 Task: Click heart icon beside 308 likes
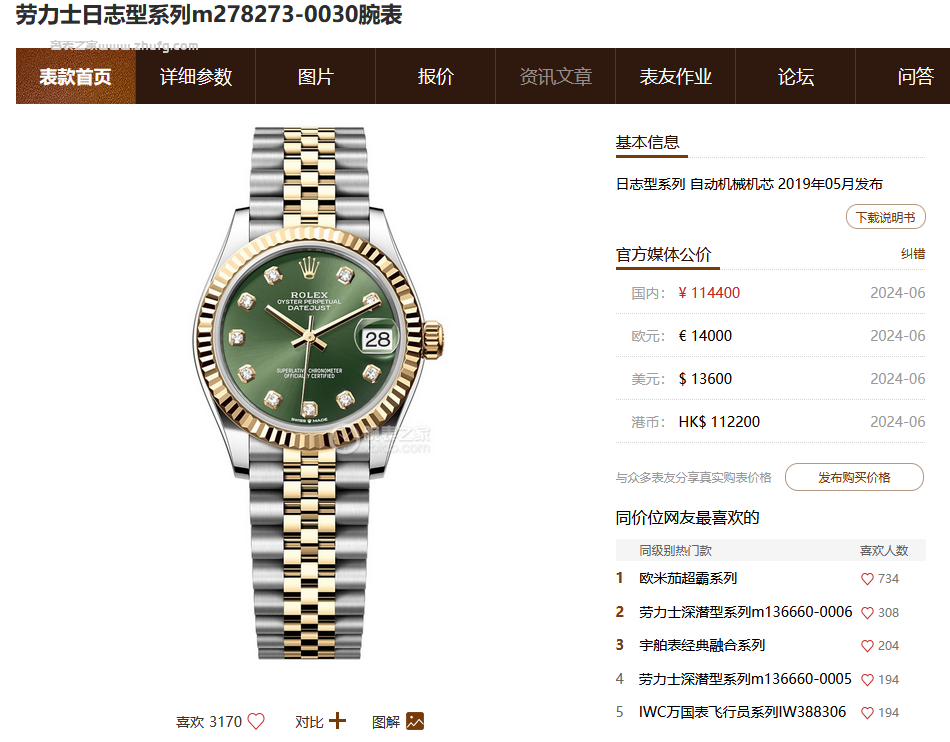pyautogui.click(x=867, y=613)
